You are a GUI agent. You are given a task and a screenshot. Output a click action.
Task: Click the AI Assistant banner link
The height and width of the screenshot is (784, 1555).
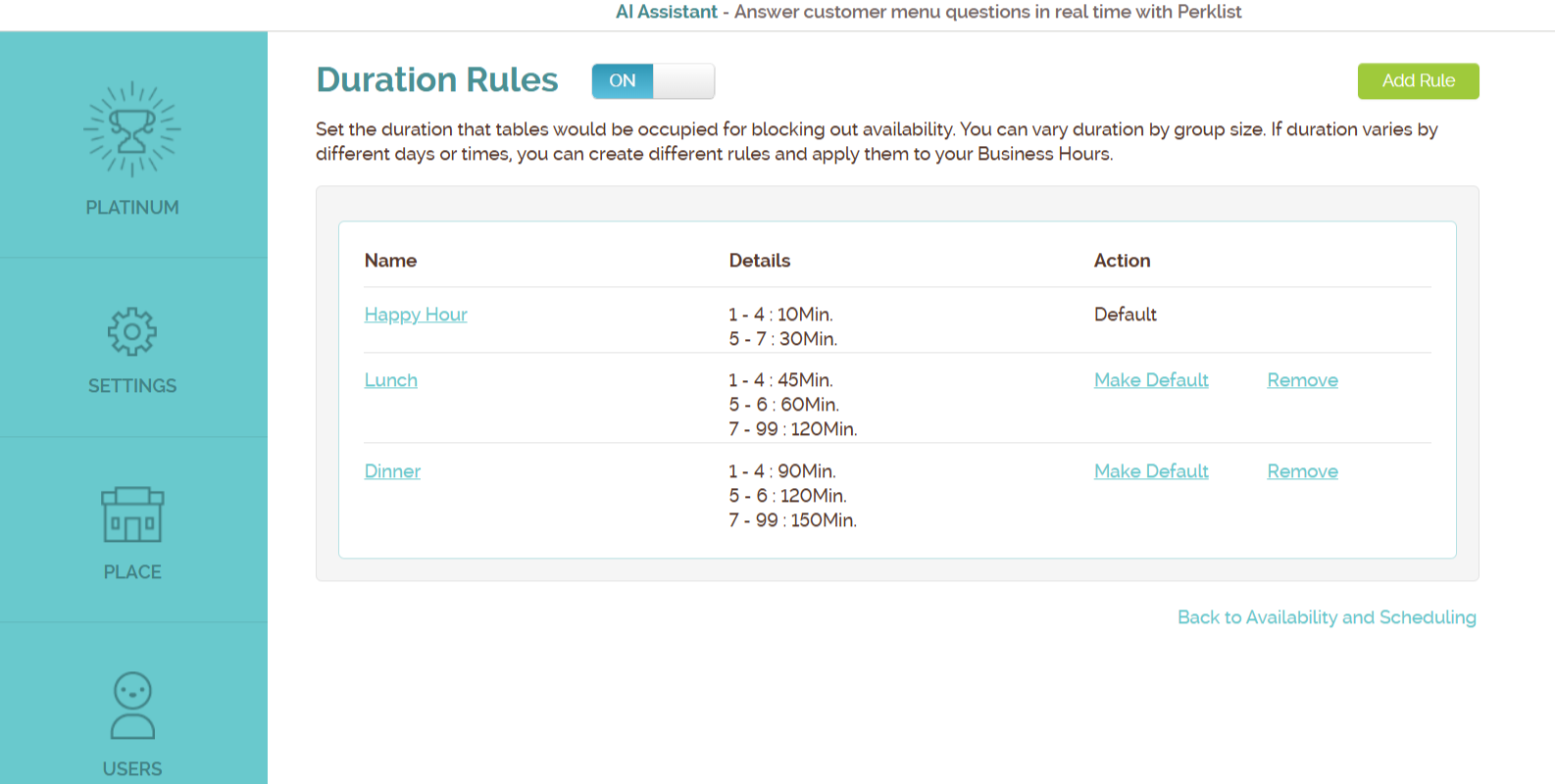point(667,12)
